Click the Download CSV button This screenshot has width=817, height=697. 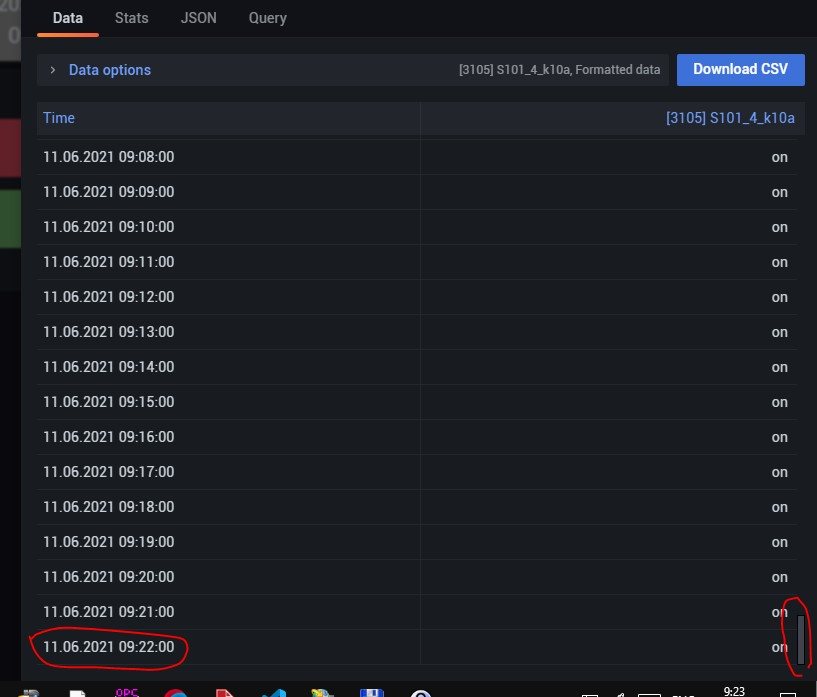pos(740,69)
